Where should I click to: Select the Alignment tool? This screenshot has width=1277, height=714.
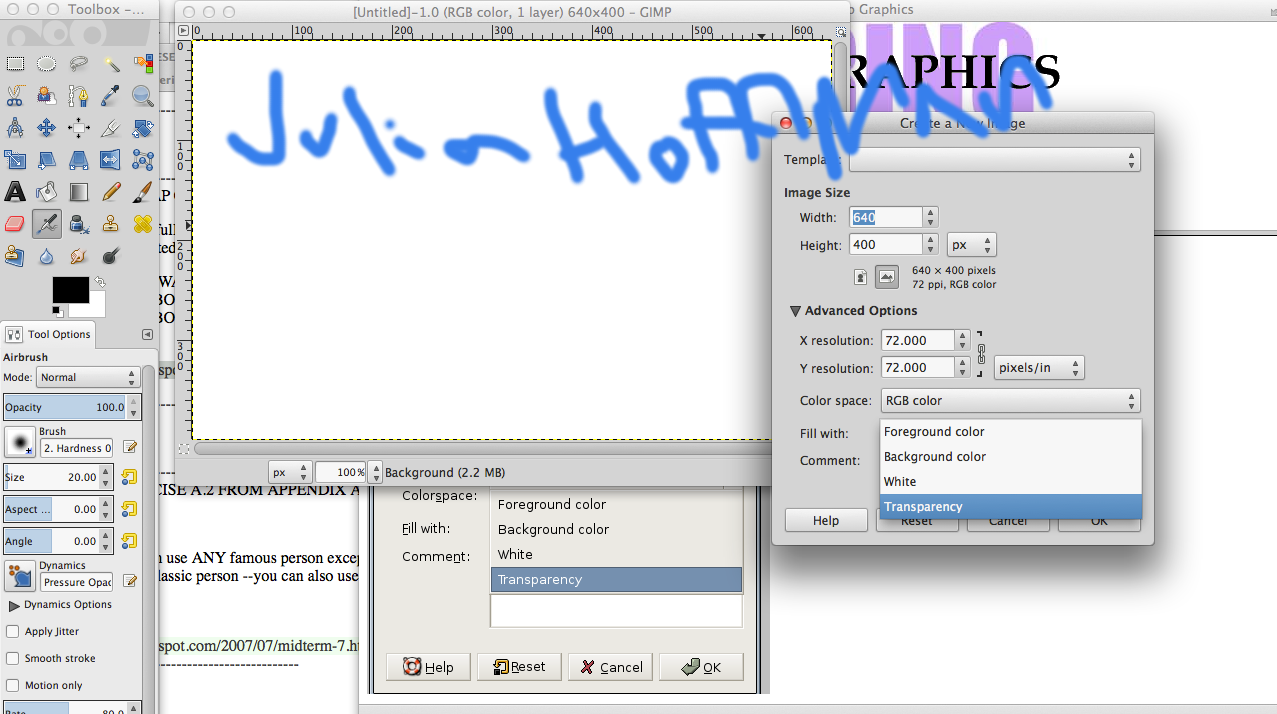pyautogui.click(x=78, y=128)
